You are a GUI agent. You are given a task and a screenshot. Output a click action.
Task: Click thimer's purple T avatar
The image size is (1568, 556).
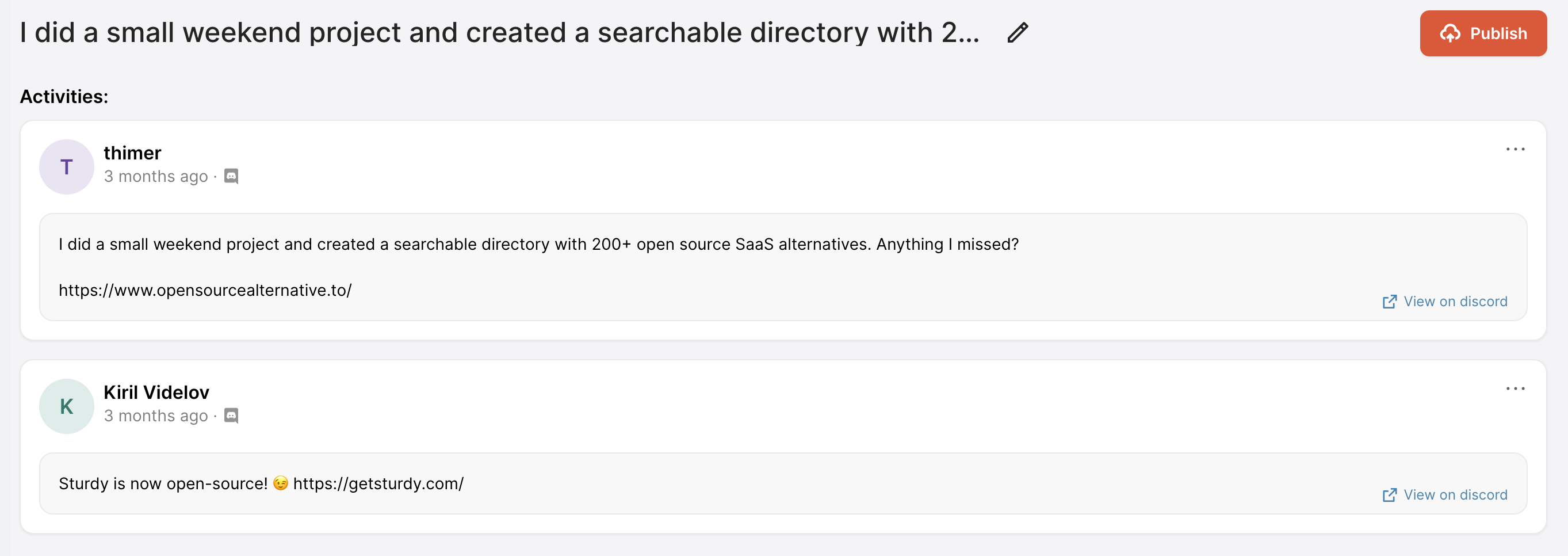coord(66,167)
